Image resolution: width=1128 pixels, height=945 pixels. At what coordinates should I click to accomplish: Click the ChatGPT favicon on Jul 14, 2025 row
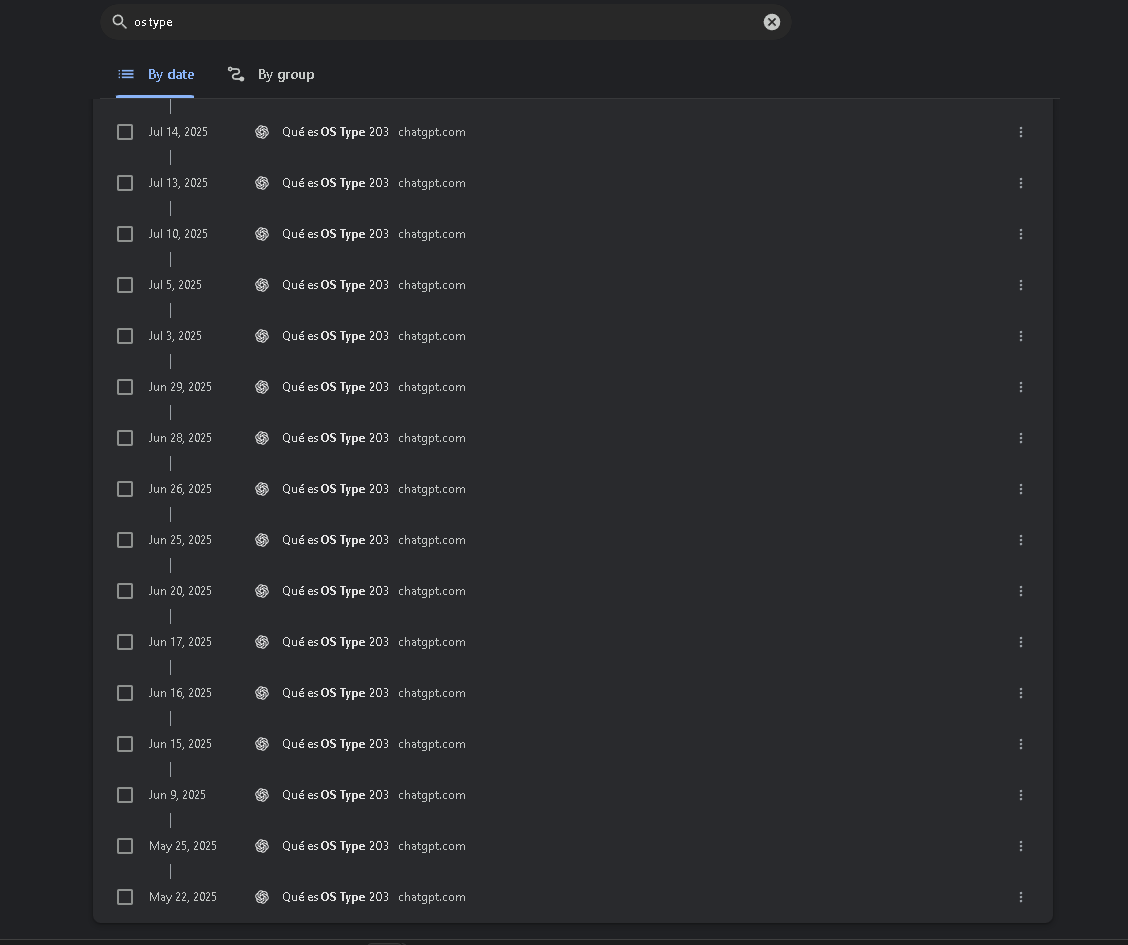(x=262, y=132)
